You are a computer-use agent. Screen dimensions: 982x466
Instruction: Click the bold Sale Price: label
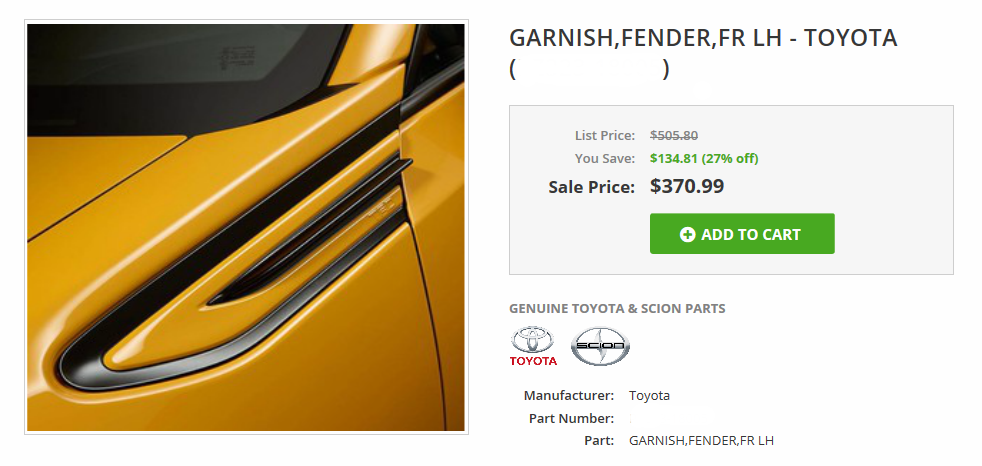coord(591,187)
